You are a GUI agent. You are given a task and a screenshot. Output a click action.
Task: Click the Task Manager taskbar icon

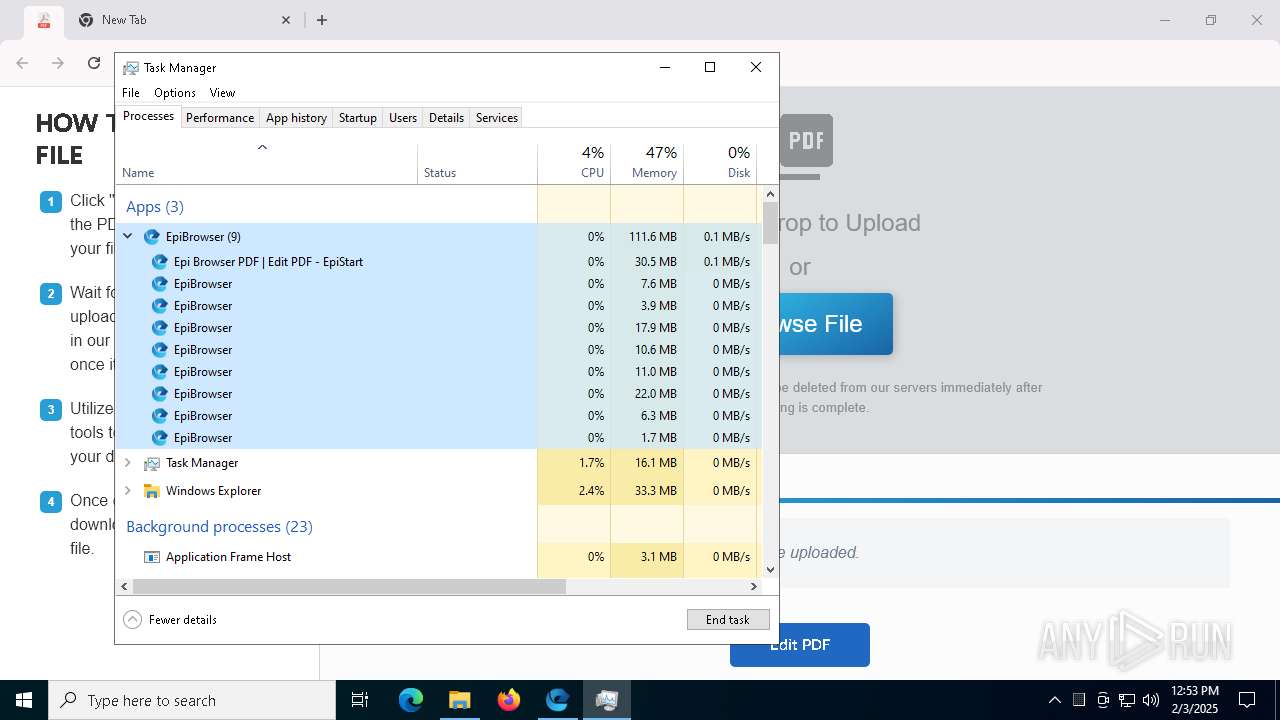pyautogui.click(x=606, y=700)
